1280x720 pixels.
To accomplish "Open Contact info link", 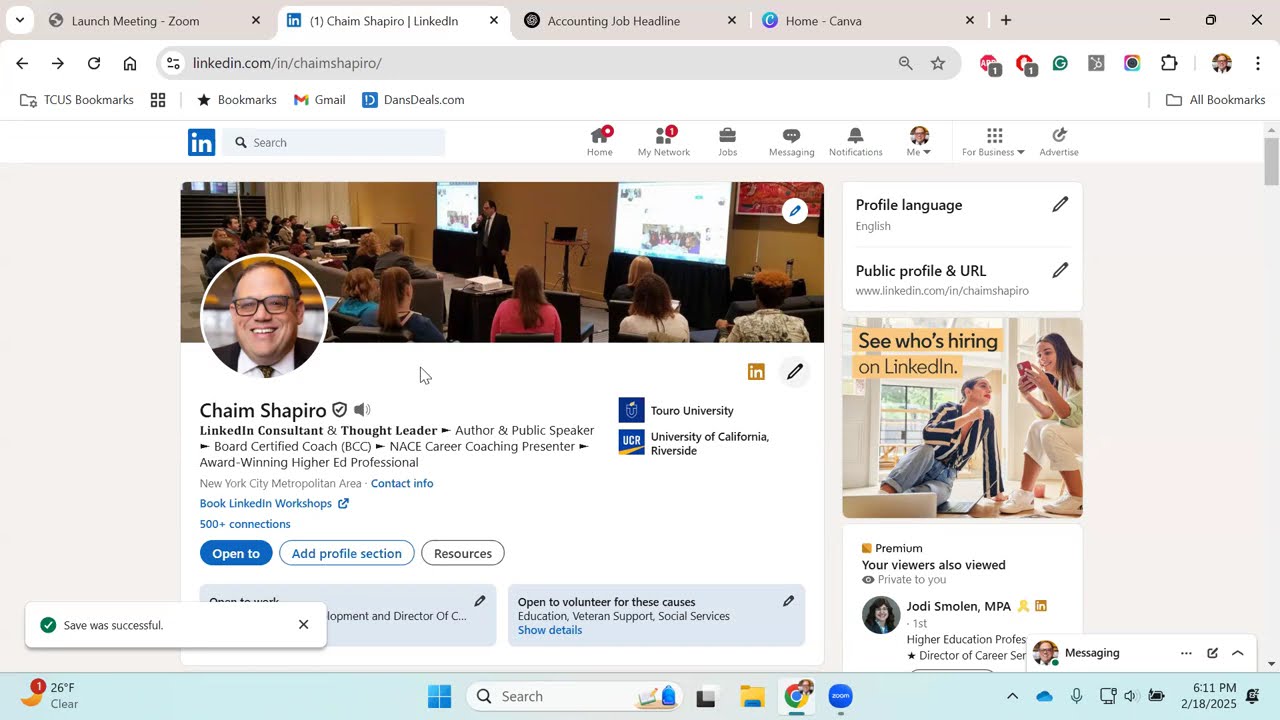I will (x=402, y=483).
